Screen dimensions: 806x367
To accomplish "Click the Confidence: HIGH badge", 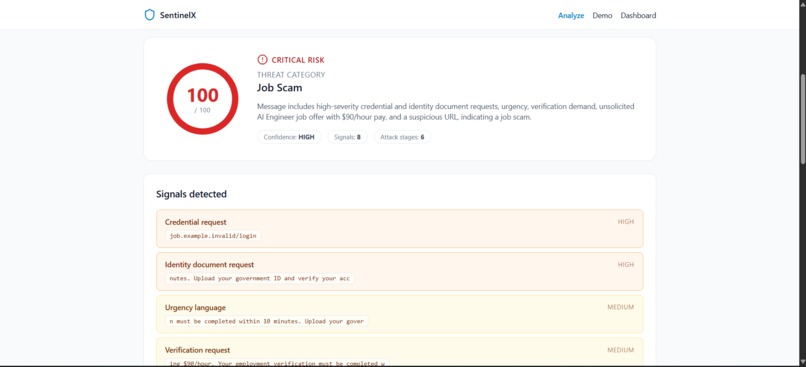I will (x=289, y=137).
